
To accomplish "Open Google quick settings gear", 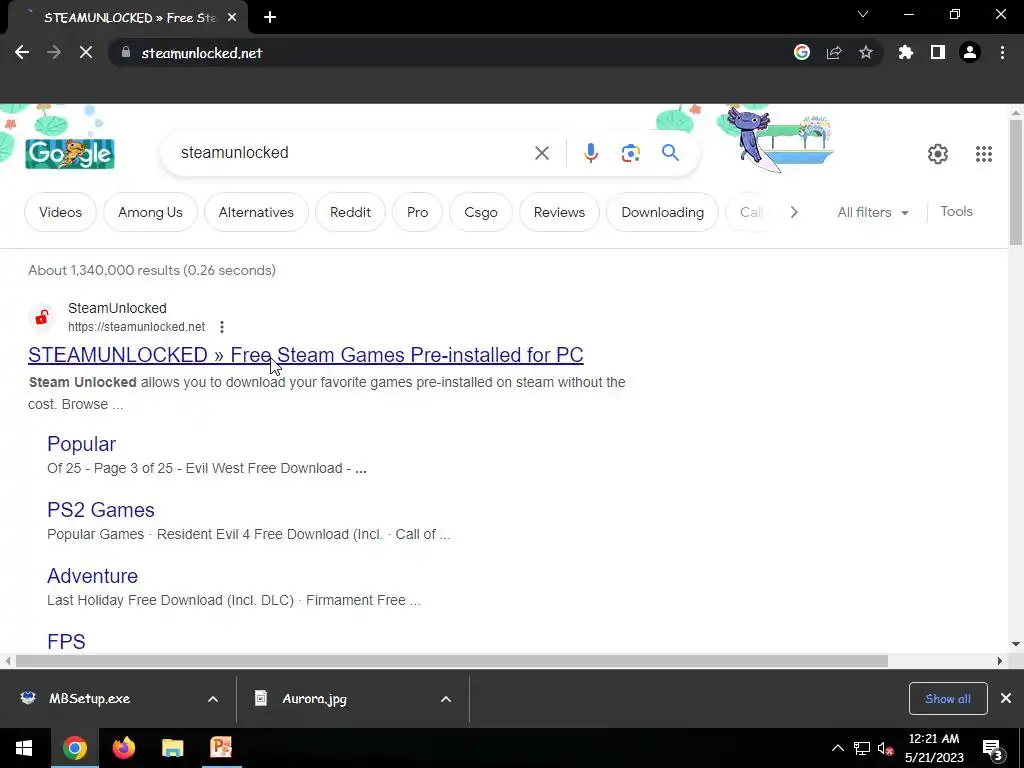I will pos(938,154).
